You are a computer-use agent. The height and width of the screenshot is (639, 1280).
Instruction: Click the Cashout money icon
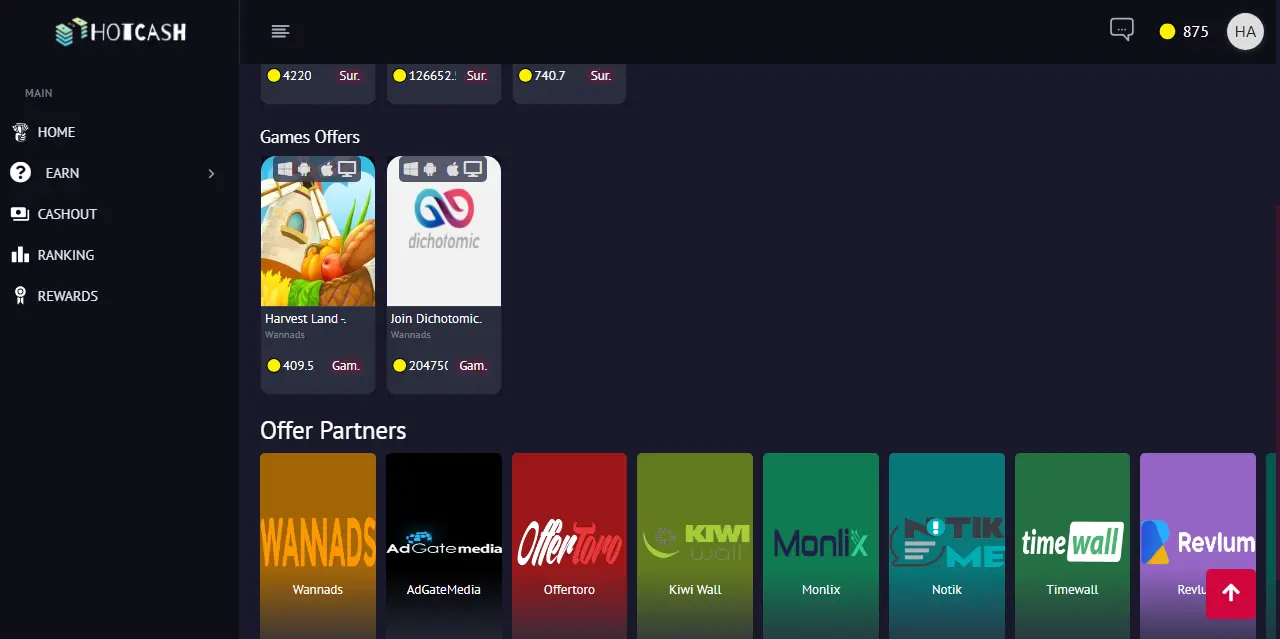20,214
